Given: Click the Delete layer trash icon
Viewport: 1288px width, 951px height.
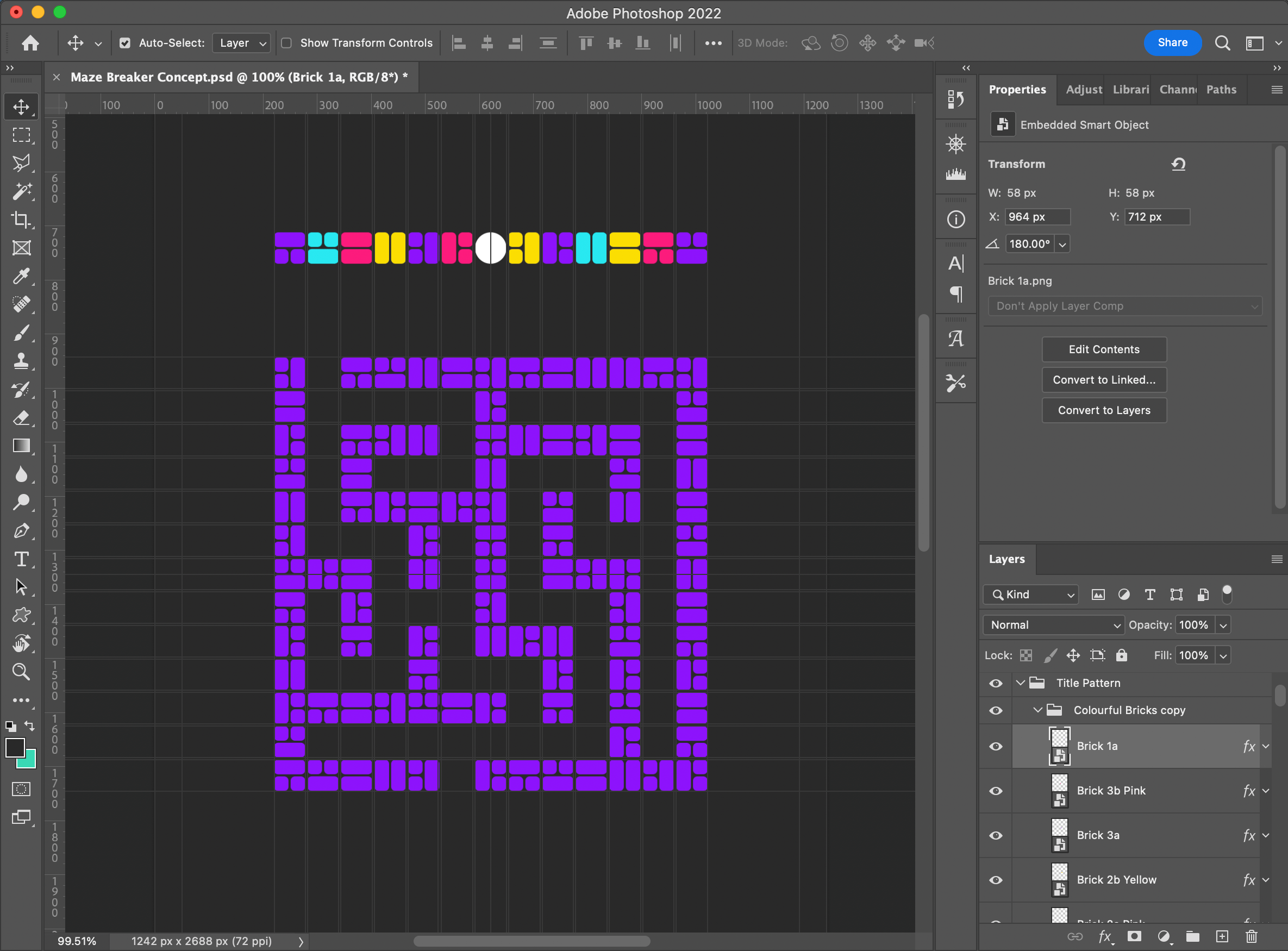Looking at the screenshot, I should coord(1251,937).
